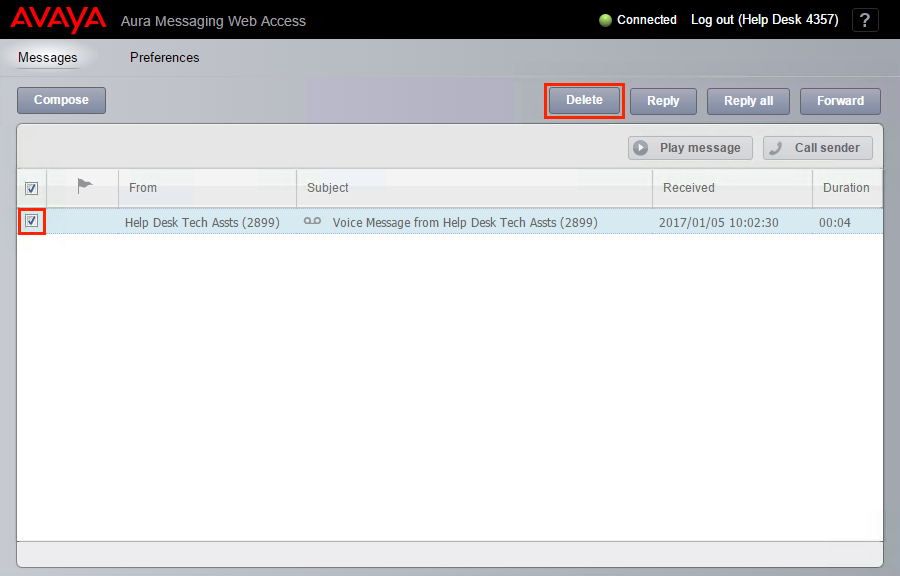The image size is (900, 576).
Task: Uncheck the Help Desk Tech Assts message checkbox
Action: coord(32,221)
